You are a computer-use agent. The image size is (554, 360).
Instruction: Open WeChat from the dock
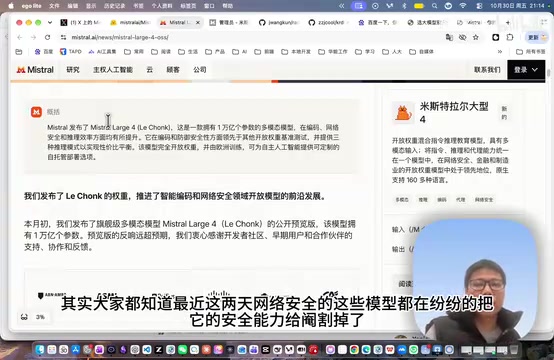coord(182,350)
